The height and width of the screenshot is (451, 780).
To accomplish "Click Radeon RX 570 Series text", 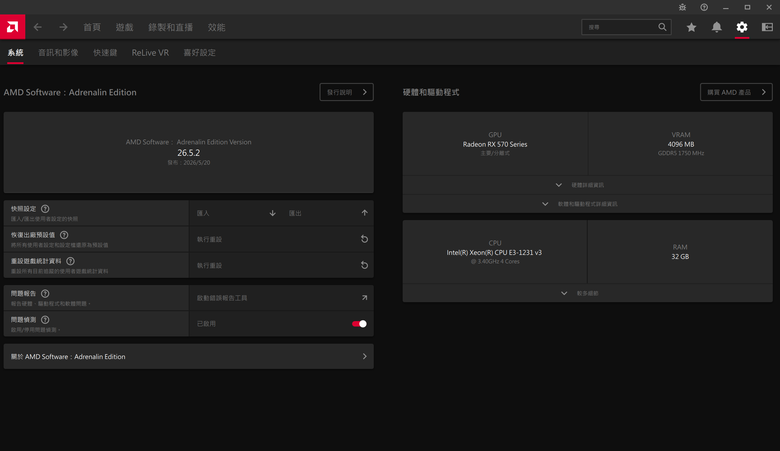I will click(x=495, y=144).
